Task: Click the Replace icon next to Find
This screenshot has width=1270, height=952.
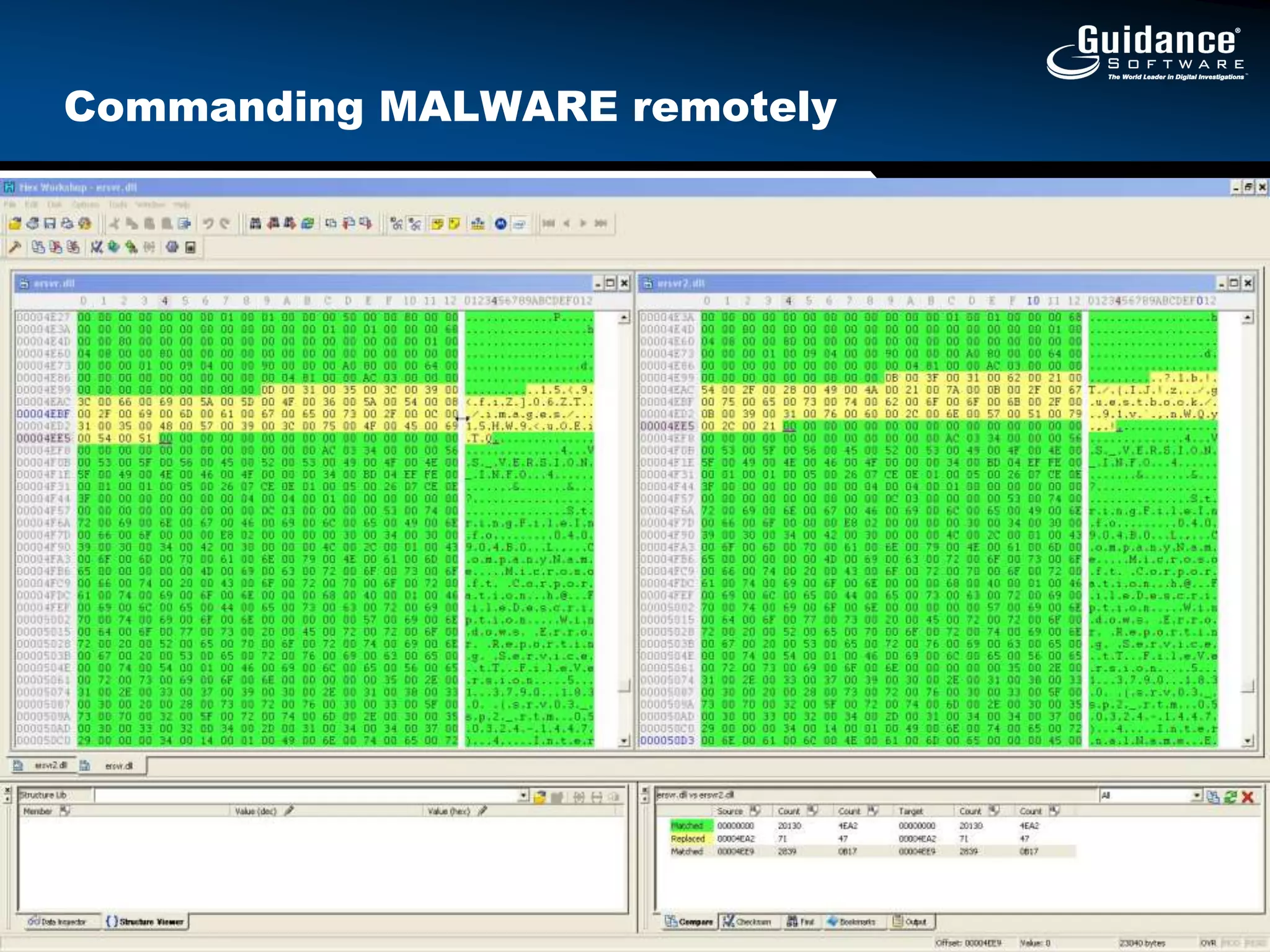Action: [x=273, y=223]
